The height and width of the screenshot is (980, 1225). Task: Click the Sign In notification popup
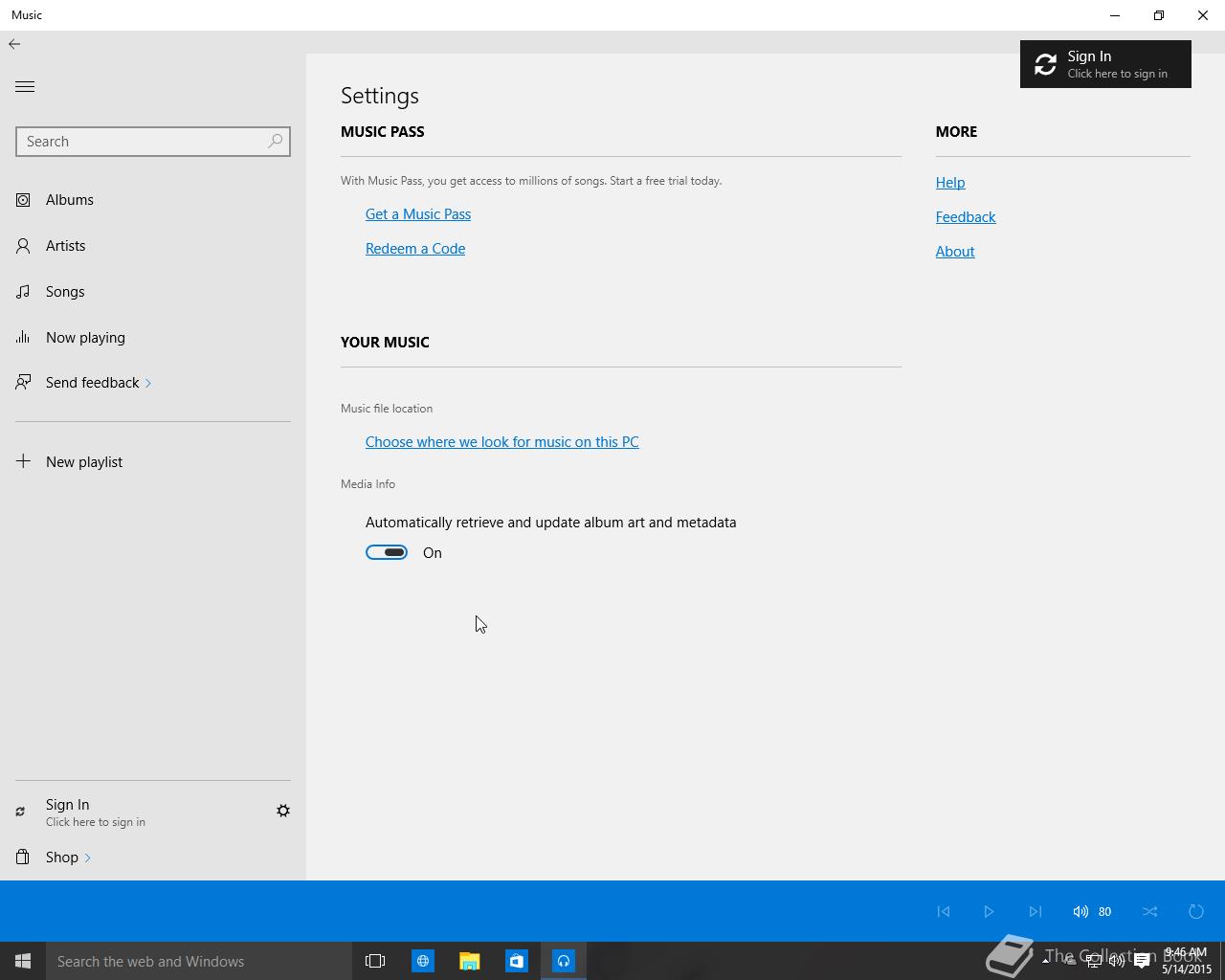[x=1105, y=64]
